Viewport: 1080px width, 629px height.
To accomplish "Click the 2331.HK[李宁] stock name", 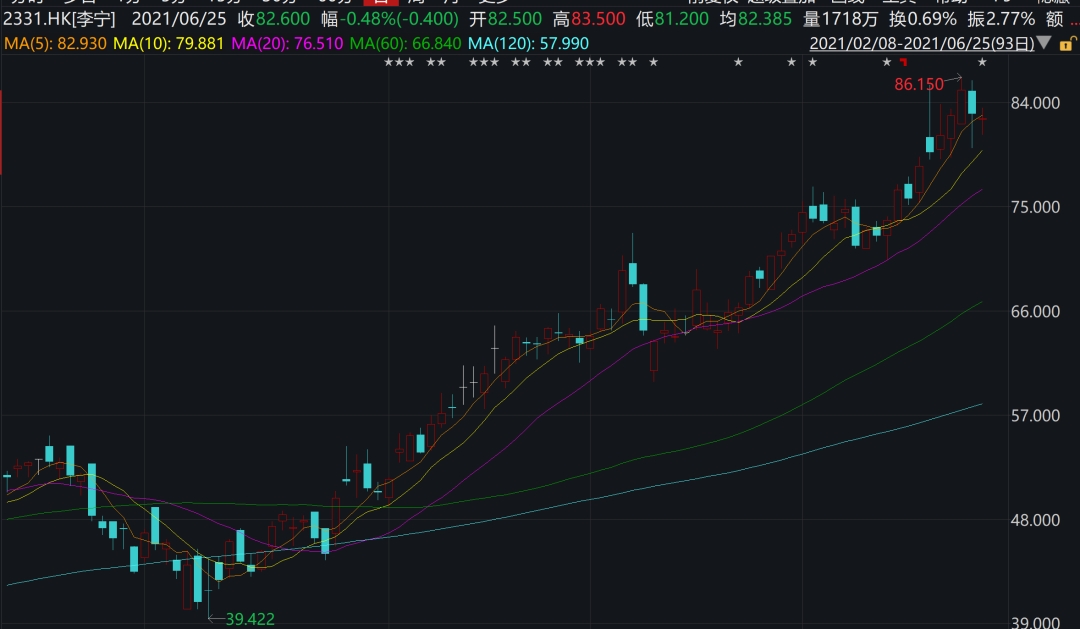I will [x=60, y=19].
